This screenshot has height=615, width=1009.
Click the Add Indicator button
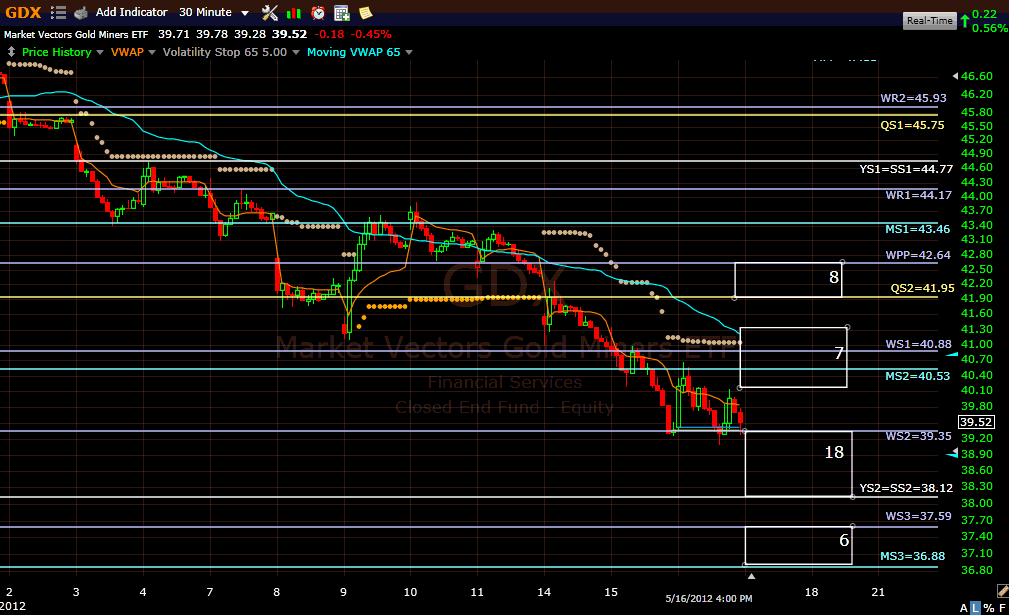(x=131, y=12)
